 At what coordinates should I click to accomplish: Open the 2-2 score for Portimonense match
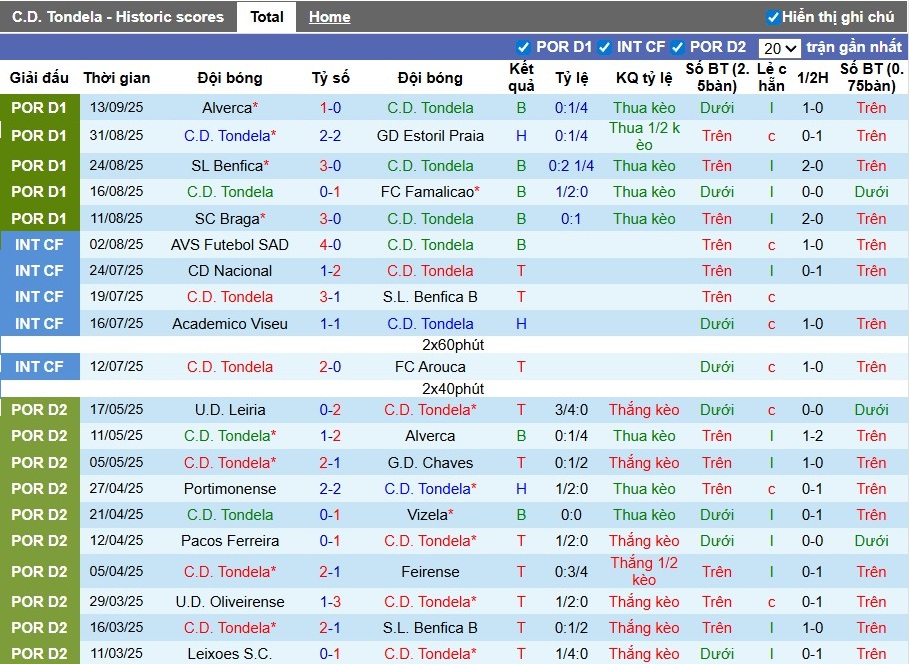(330, 489)
